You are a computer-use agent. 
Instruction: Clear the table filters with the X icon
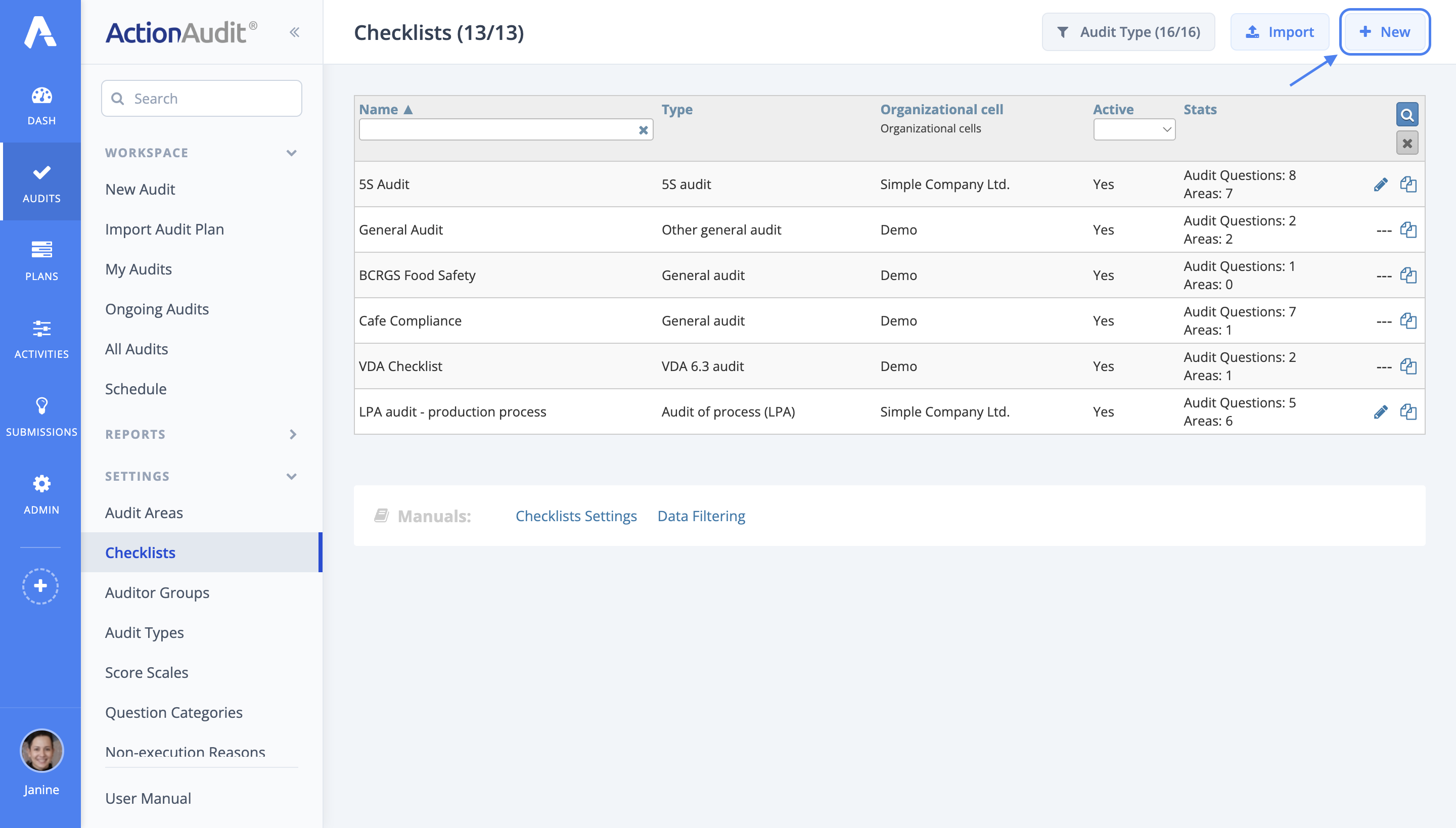point(1407,142)
